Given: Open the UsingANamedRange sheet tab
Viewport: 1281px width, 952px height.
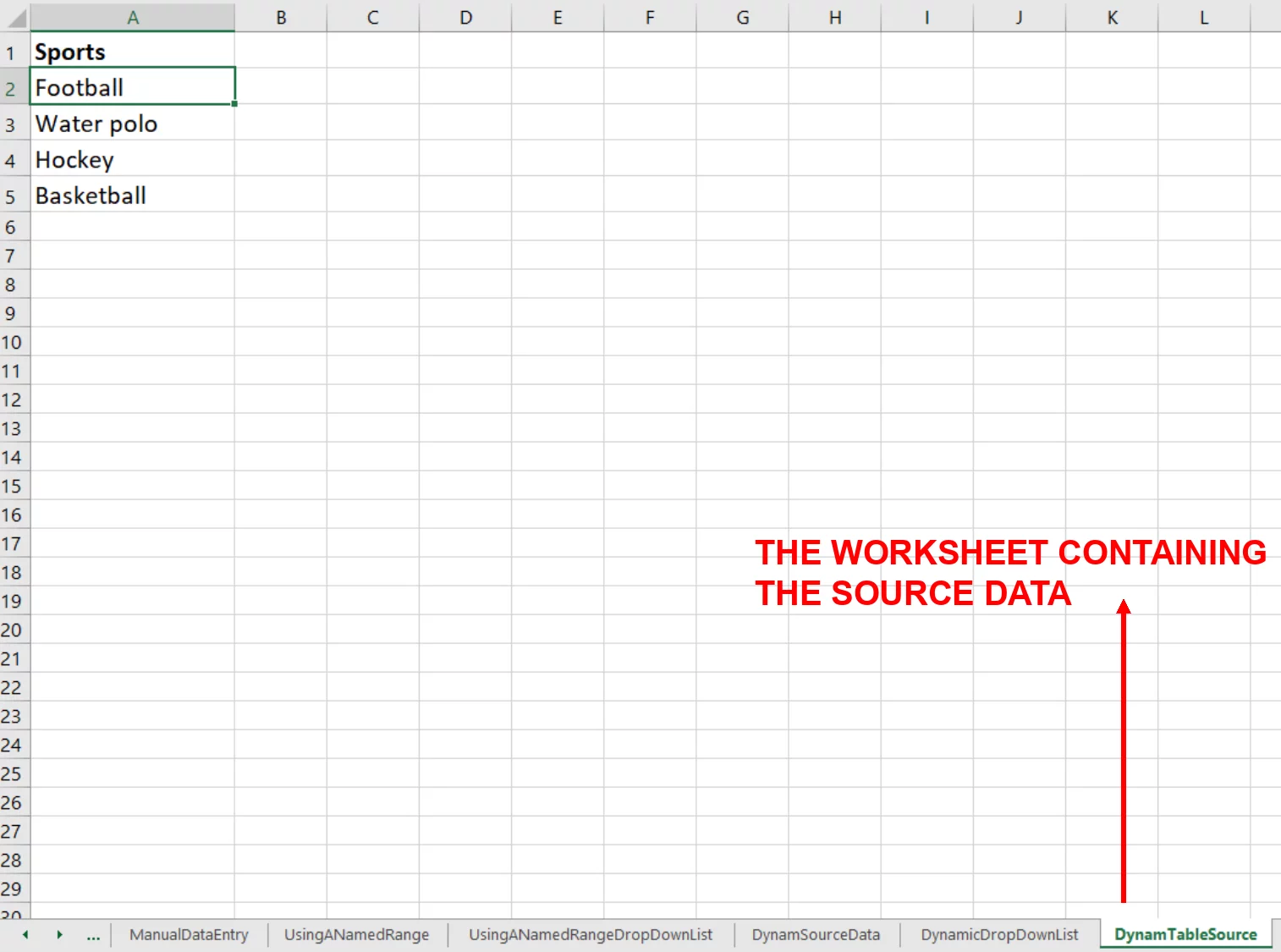Looking at the screenshot, I should pyautogui.click(x=356, y=935).
